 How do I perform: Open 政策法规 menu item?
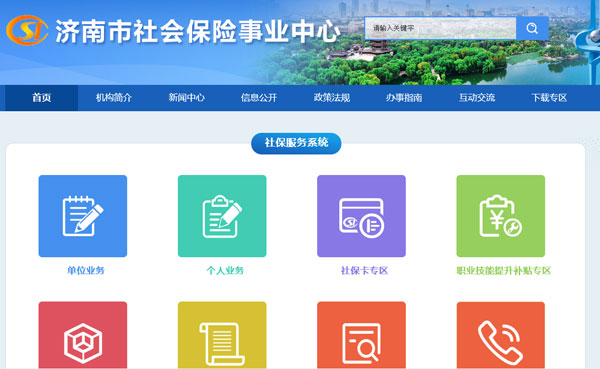click(332, 98)
